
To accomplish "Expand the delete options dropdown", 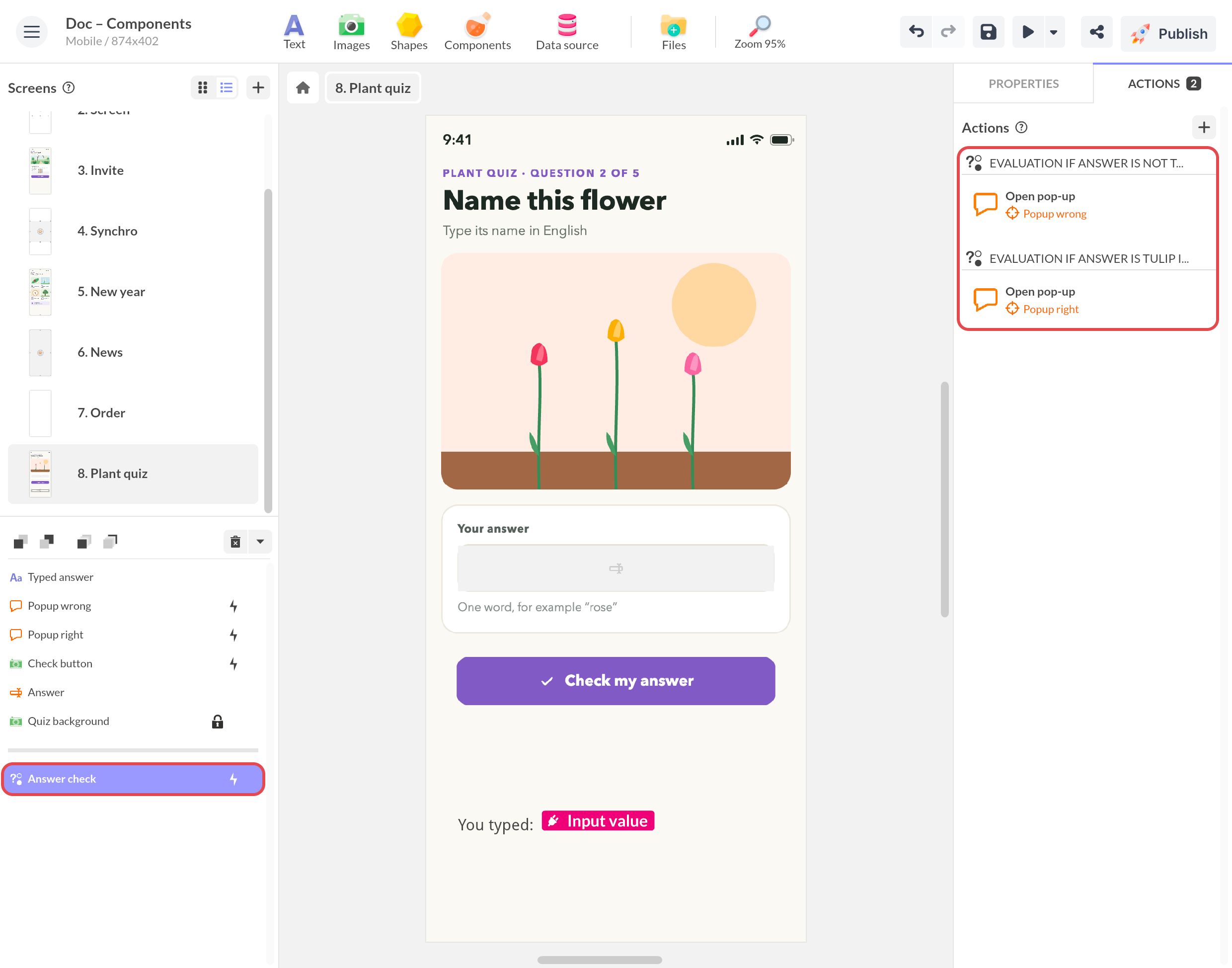I will (x=260, y=541).
